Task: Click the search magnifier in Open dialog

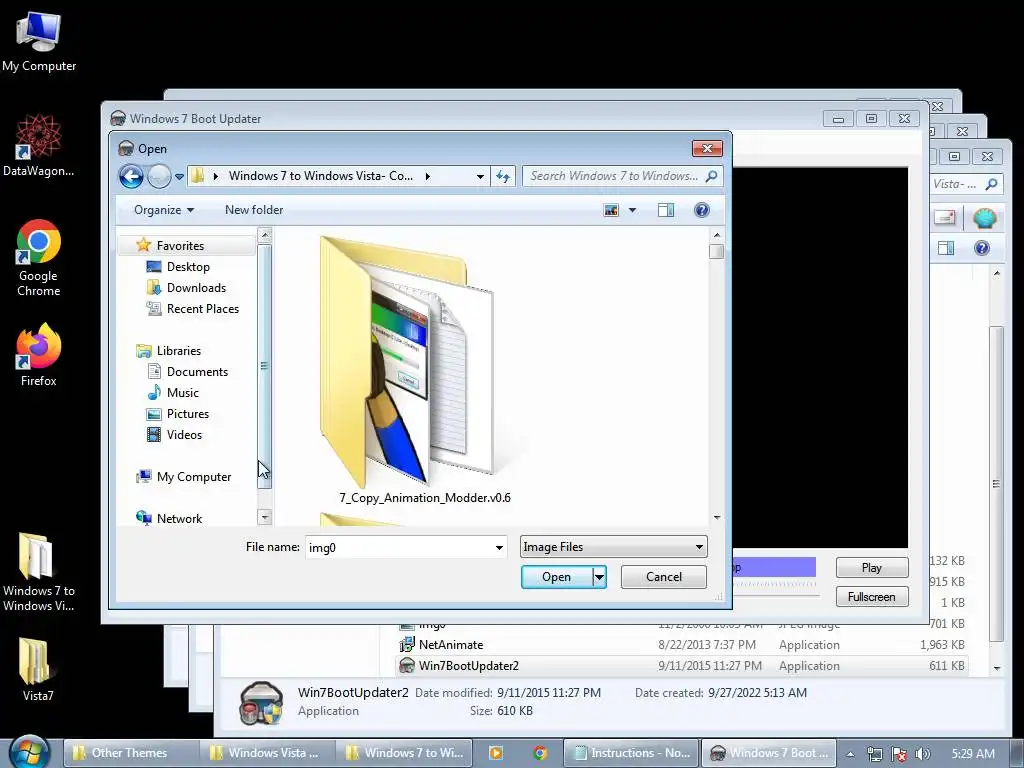Action: click(711, 176)
